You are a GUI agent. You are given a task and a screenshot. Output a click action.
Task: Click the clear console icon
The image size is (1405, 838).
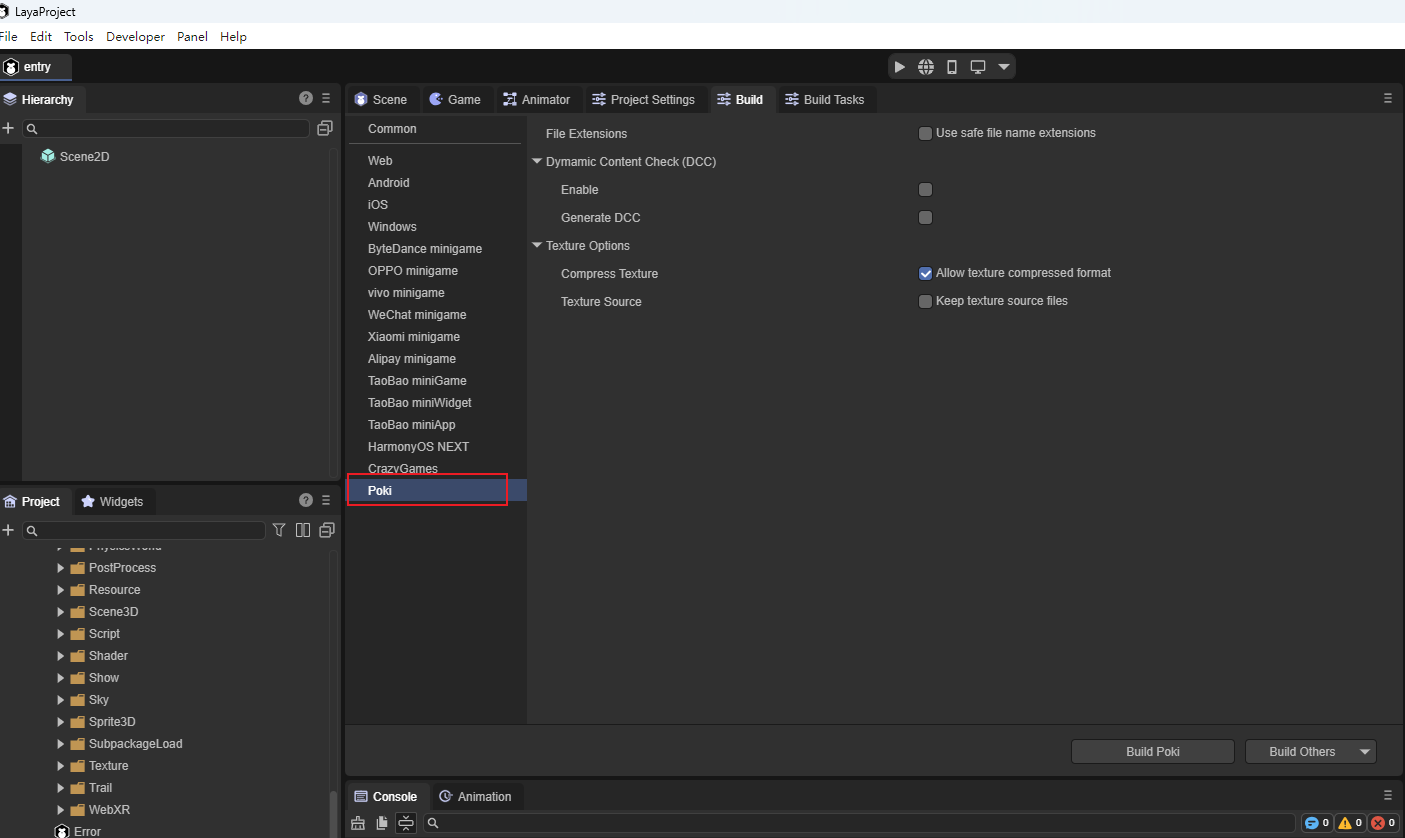[358, 823]
